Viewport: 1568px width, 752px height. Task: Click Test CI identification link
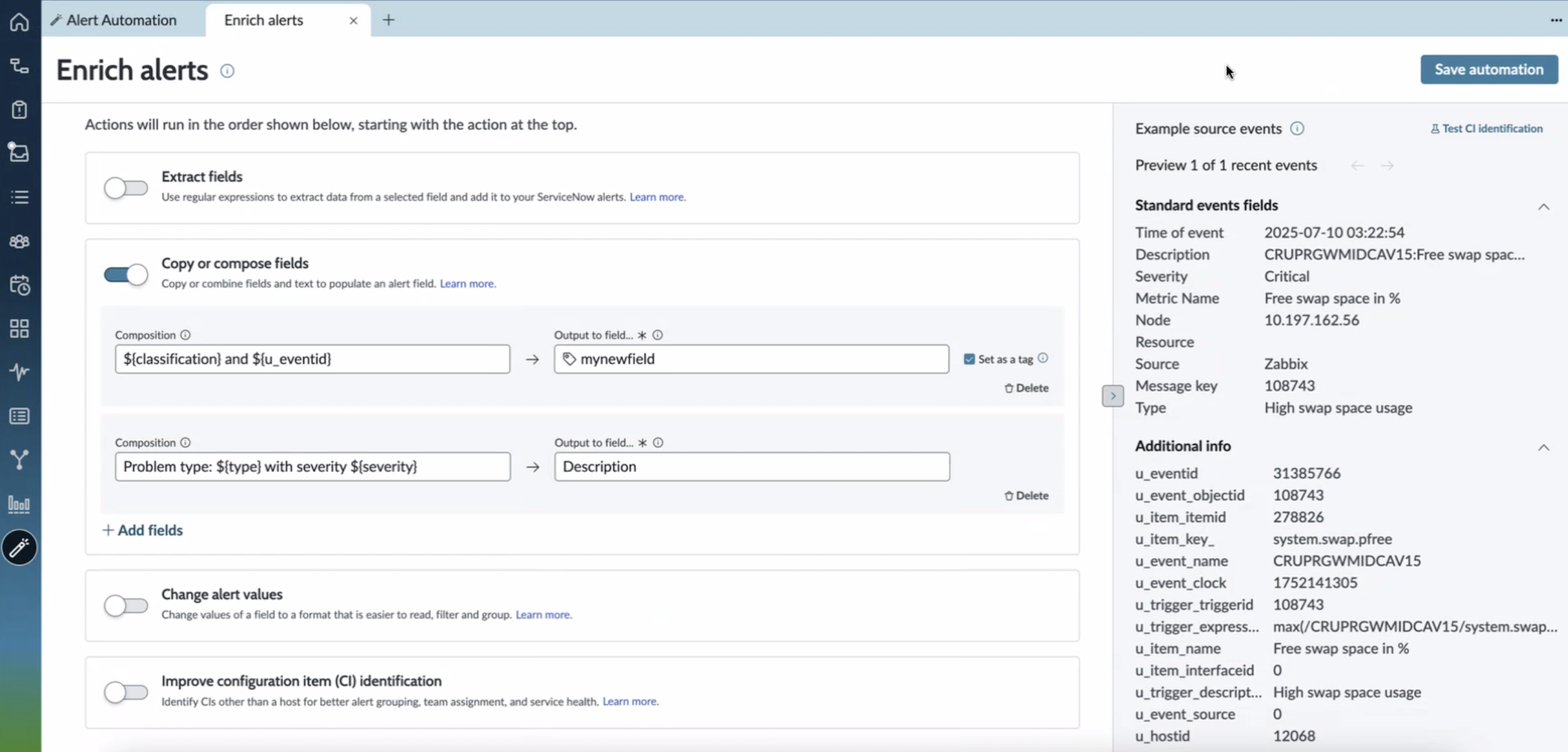click(1486, 129)
